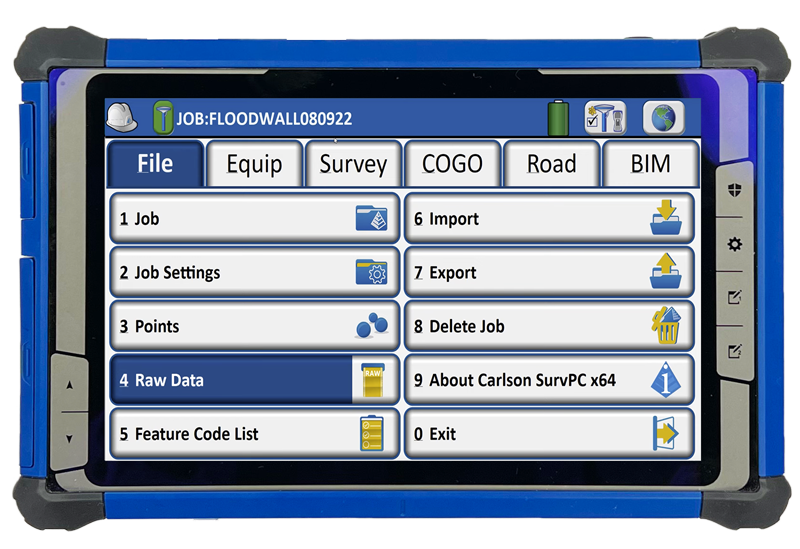Open the Survey tab
This screenshot has width=800, height=549.
[353, 164]
